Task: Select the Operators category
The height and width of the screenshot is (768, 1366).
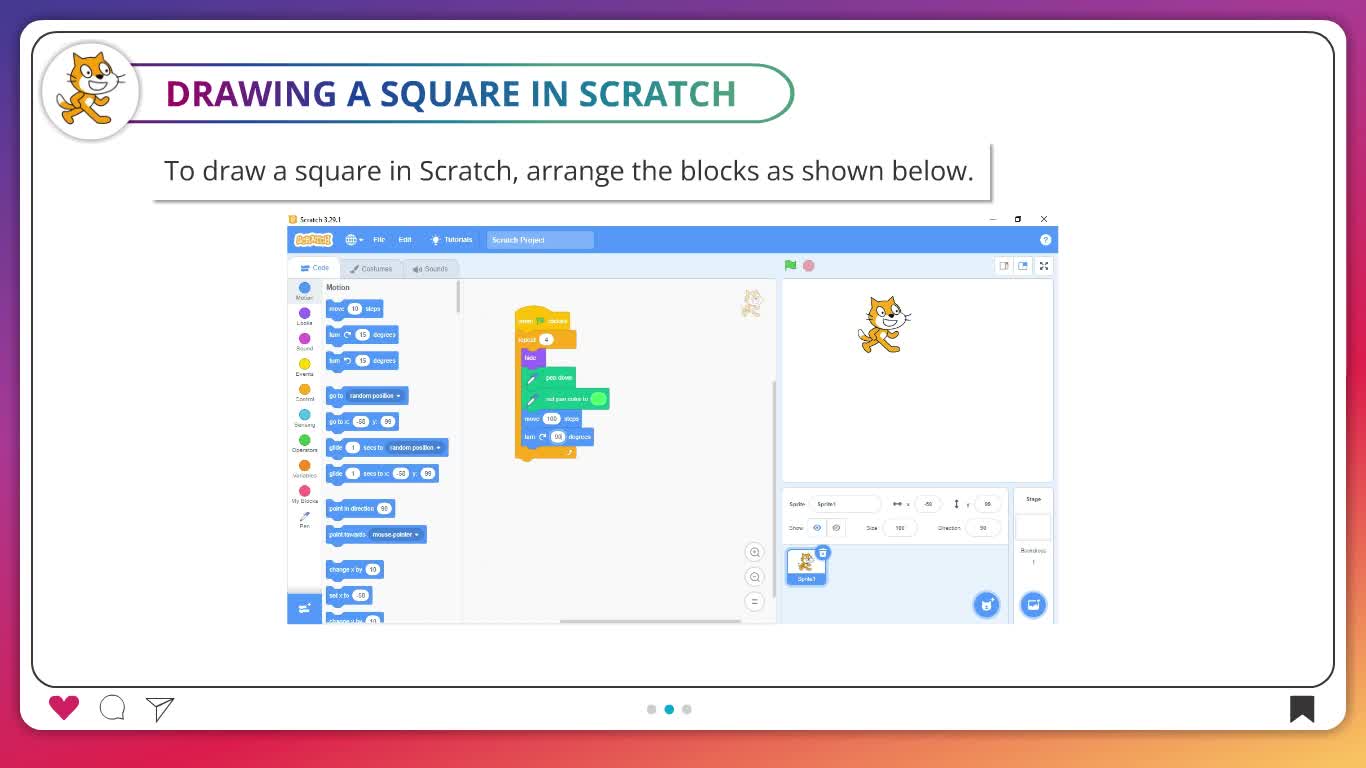Action: click(304, 443)
